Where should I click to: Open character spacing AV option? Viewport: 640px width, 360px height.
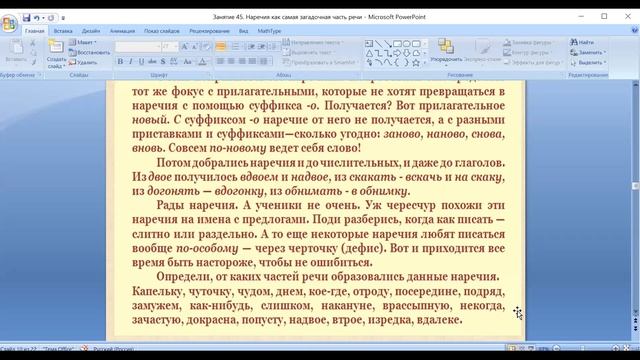click(x=174, y=62)
